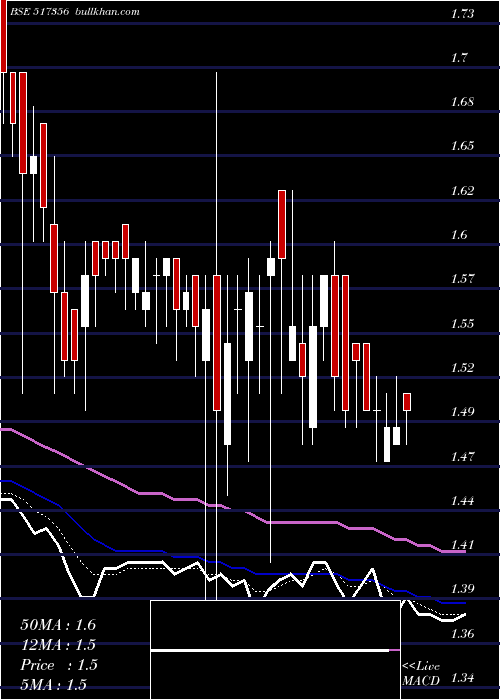Click the 1.7 price axis label
The width and height of the screenshot is (500, 700).
point(459,58)
